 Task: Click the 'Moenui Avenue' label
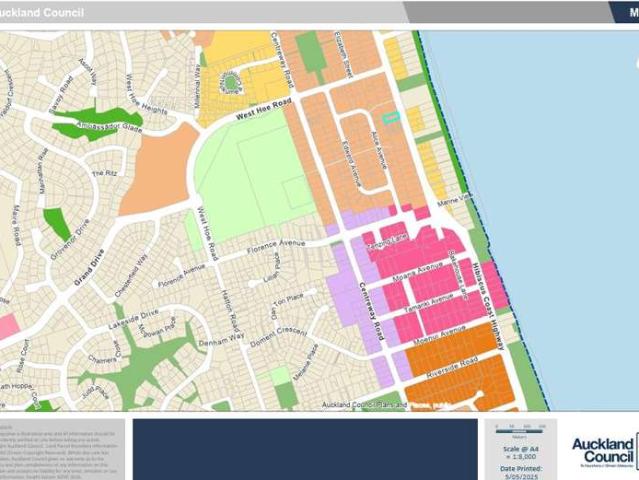pos(439,335)
